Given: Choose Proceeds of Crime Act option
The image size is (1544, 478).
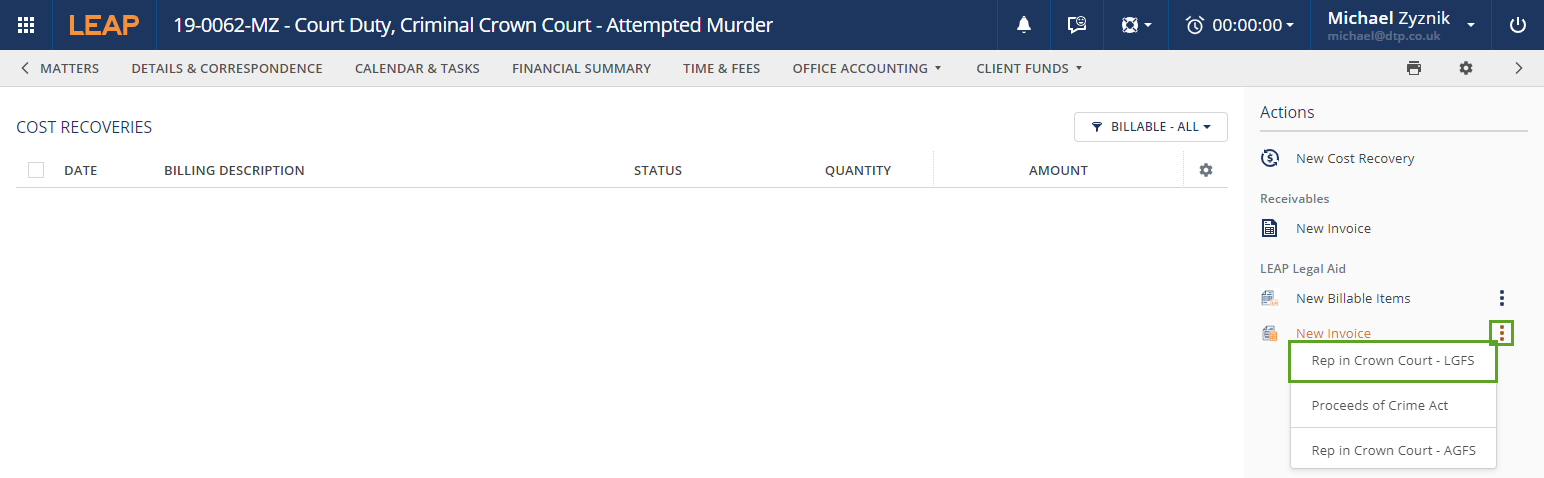Looking at the screenshot, I should point(1379,405).
